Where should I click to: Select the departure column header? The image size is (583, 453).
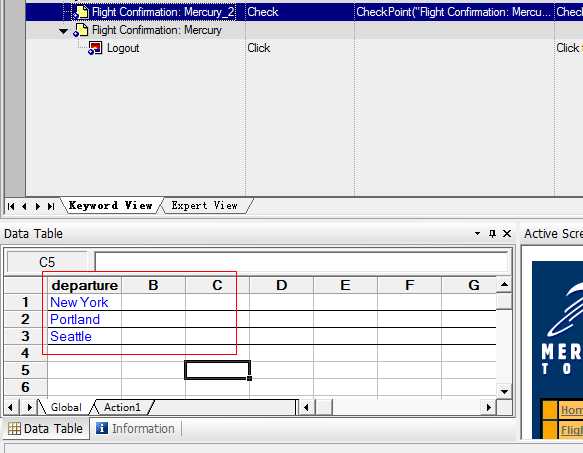(x=85, y=285)
